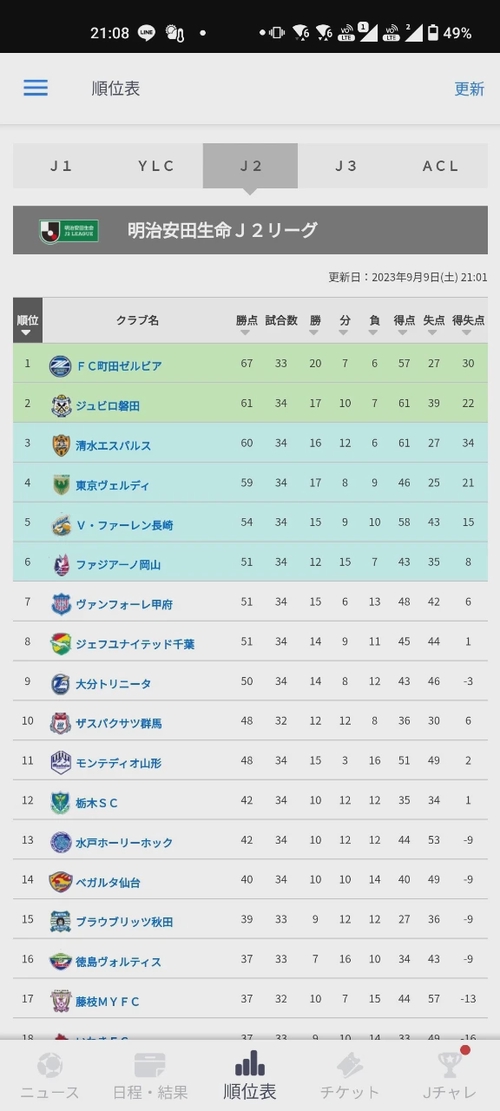500x1111 pixels.
Task: Tap the ニュース soccer ball icon
Action: point(50,1065)
